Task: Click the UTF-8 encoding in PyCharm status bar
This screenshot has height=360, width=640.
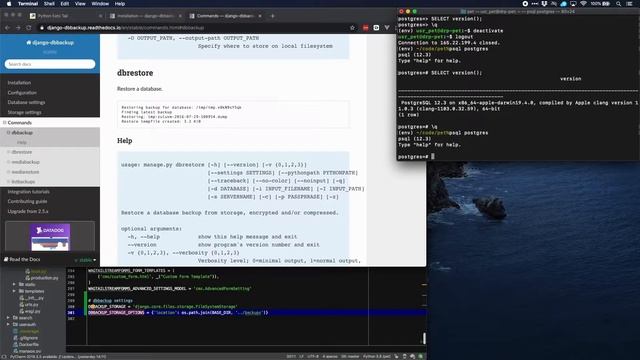Action: point(313,356)
